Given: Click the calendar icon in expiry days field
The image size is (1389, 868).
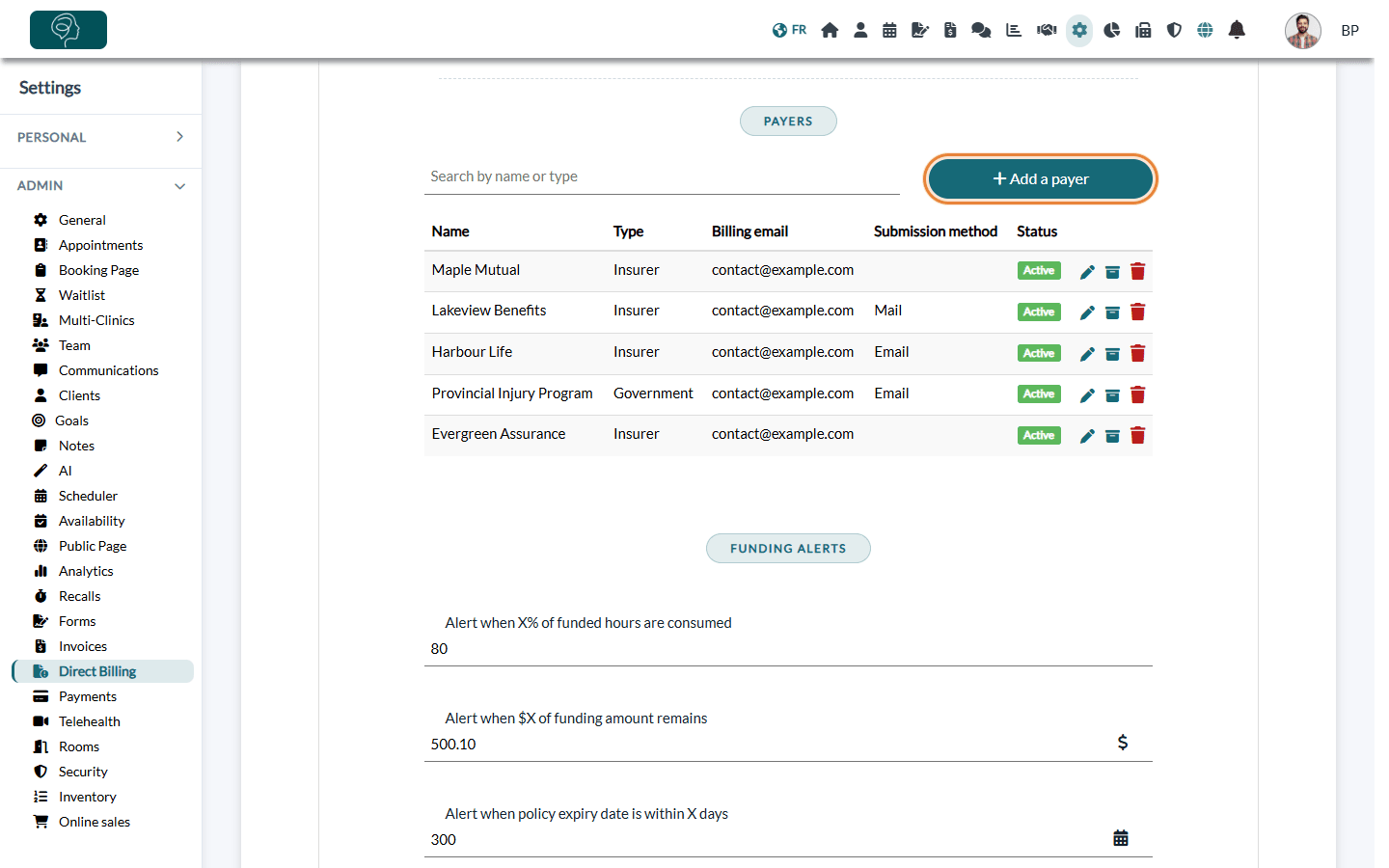Looking at the screenshot, I should (1121, 838).
